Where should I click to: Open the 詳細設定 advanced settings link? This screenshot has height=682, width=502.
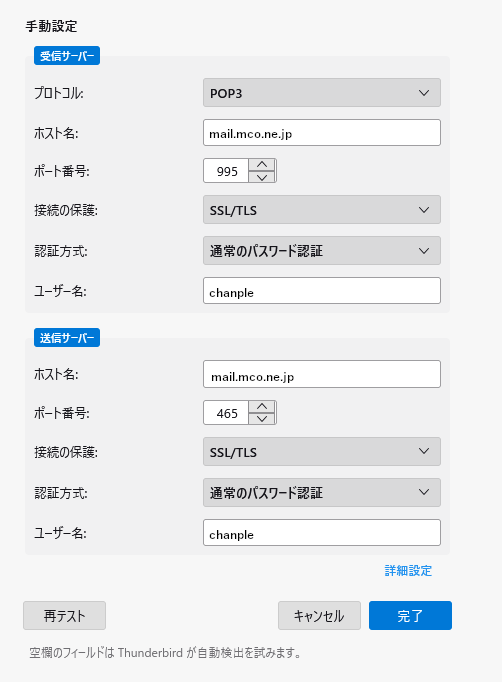(x=408, y=570)
